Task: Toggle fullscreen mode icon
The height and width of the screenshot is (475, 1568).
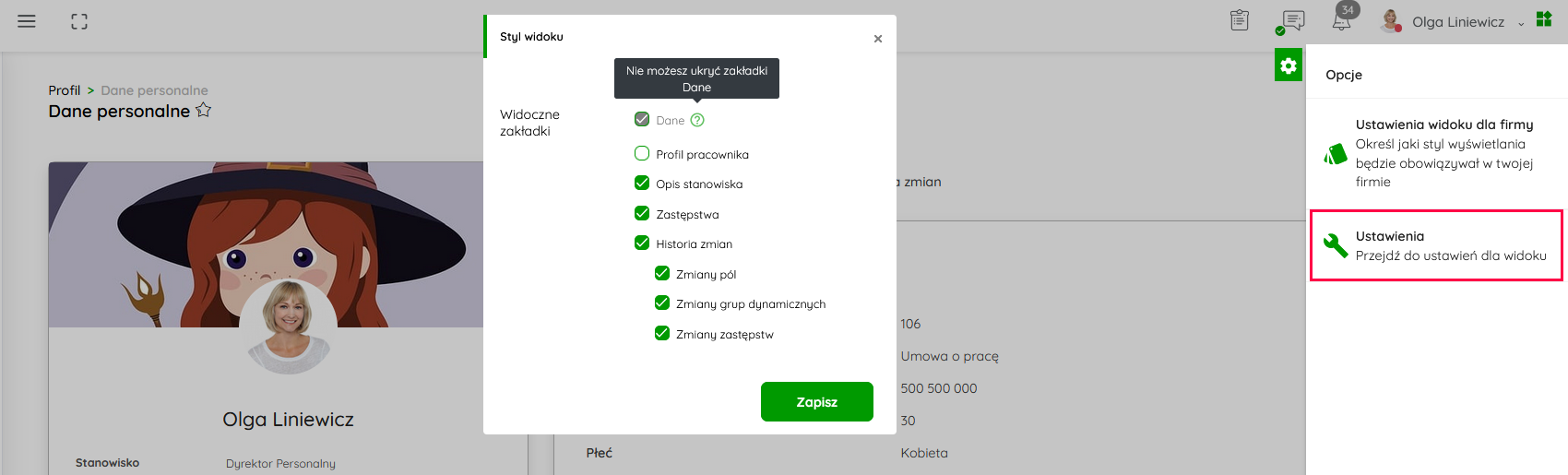Action: point(79,21)
